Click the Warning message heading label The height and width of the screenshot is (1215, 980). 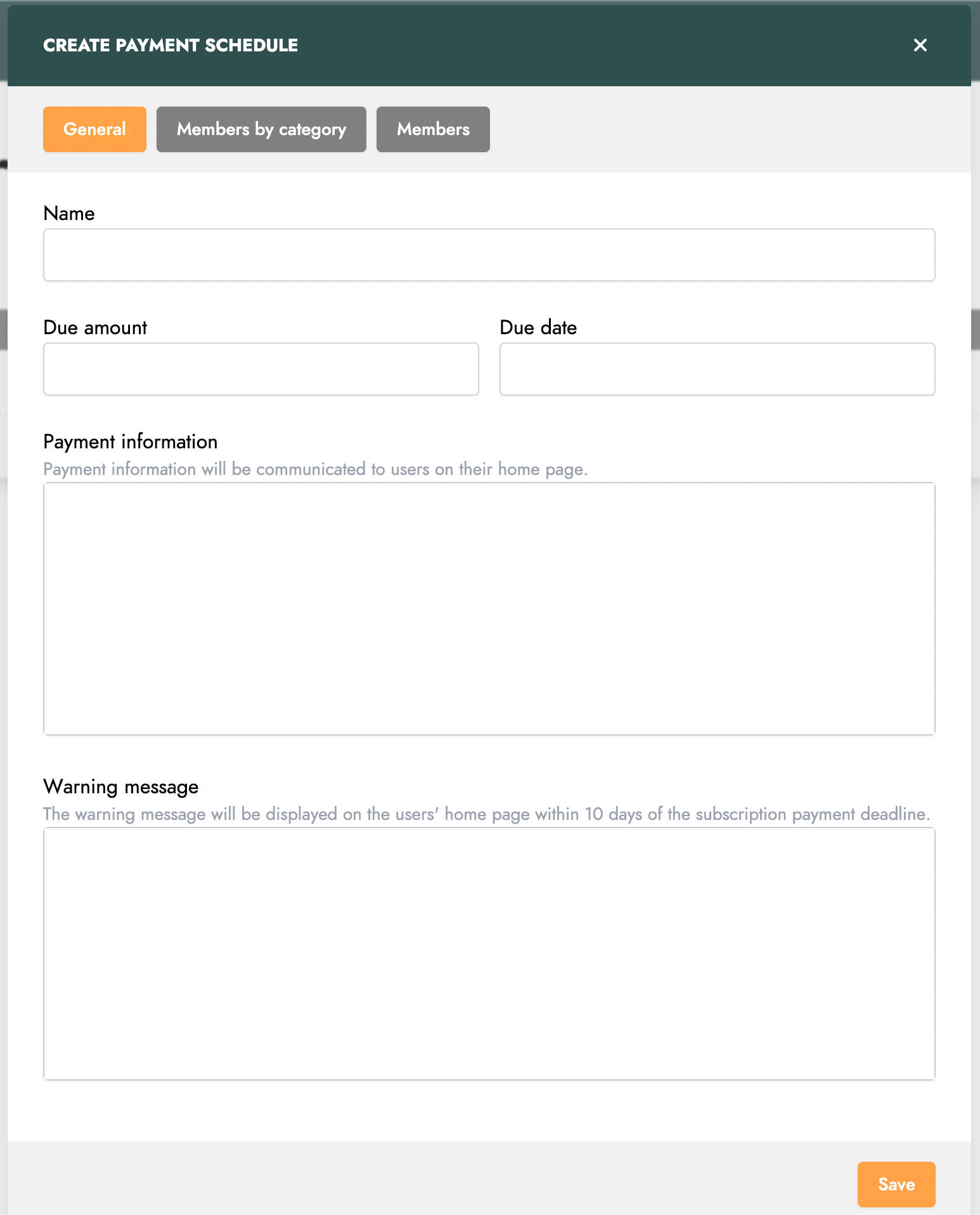pos(121,787)
